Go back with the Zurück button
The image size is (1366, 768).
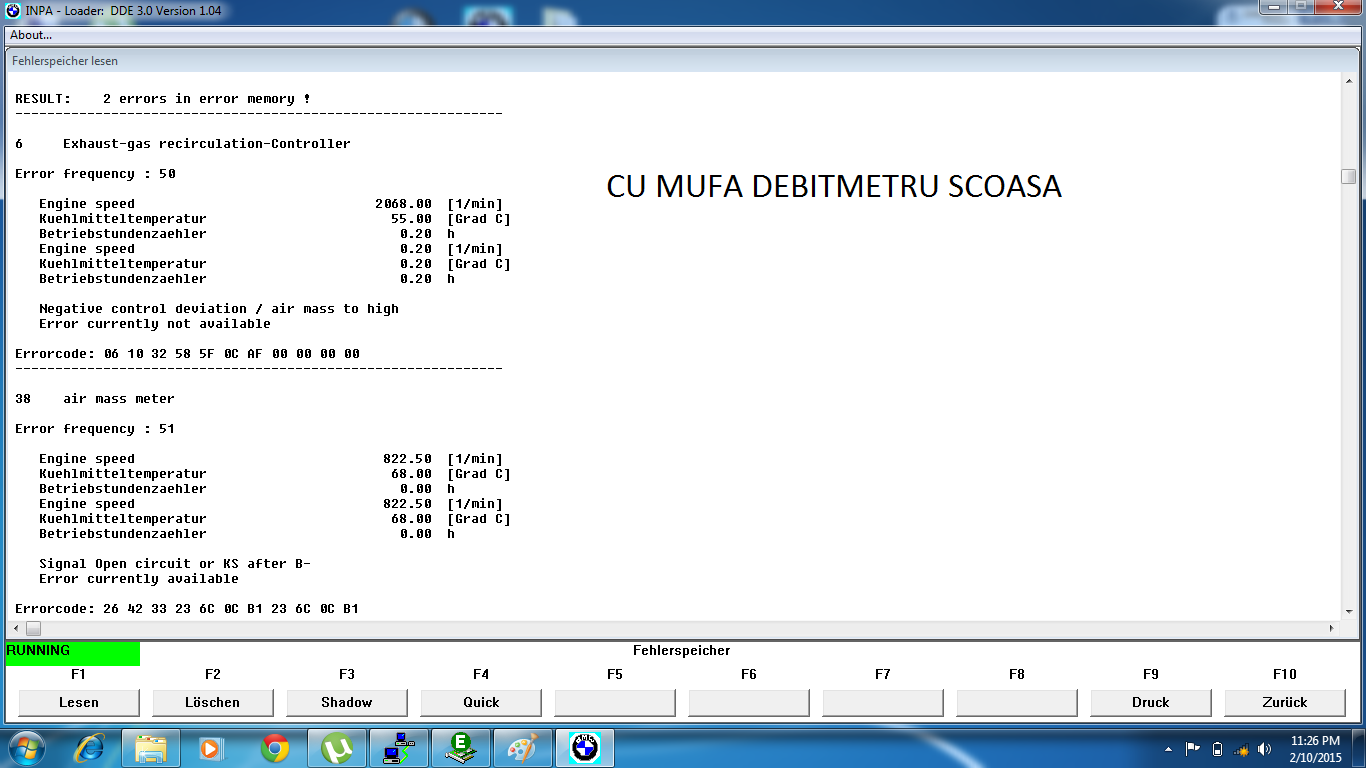(1285, 703)
